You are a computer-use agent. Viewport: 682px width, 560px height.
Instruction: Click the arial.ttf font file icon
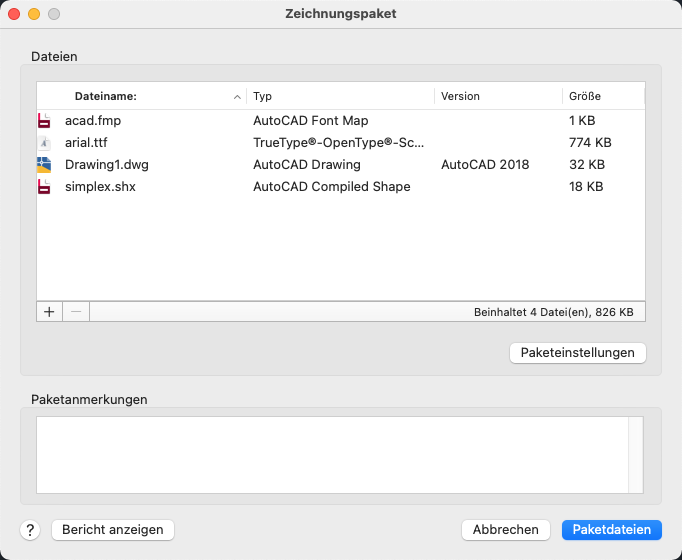[44, 143]
